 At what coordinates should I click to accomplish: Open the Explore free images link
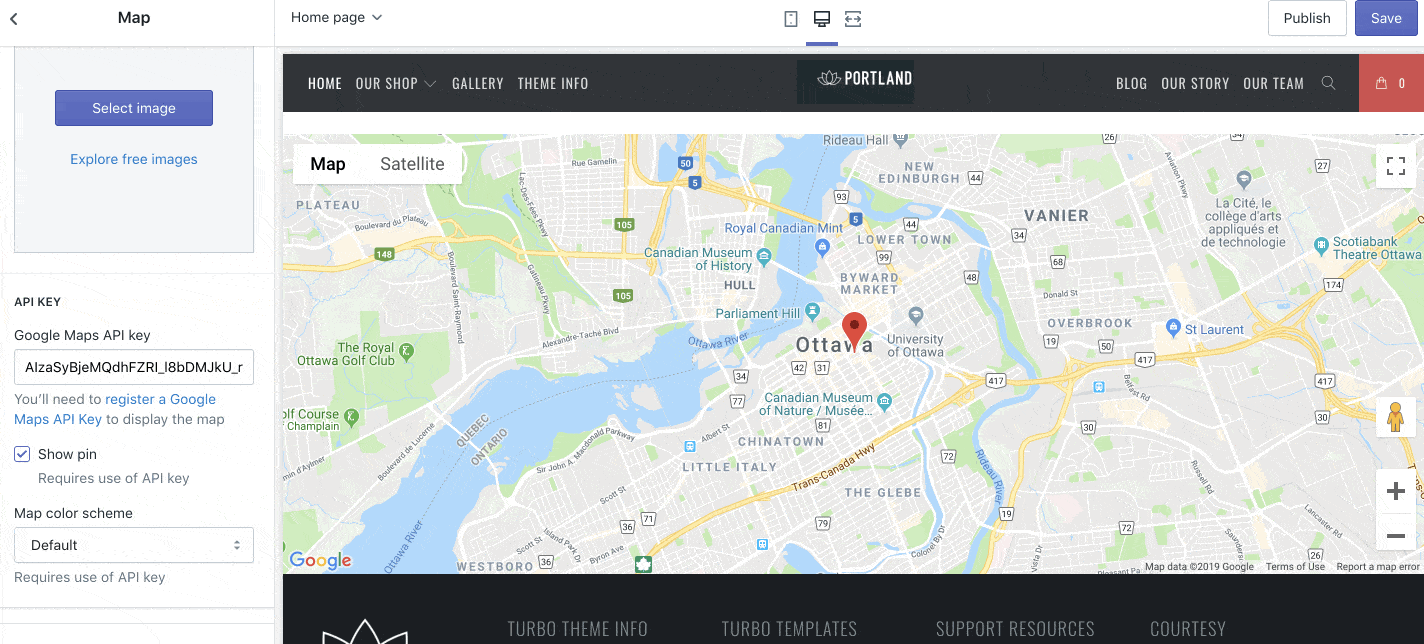(x=134, y=159)
